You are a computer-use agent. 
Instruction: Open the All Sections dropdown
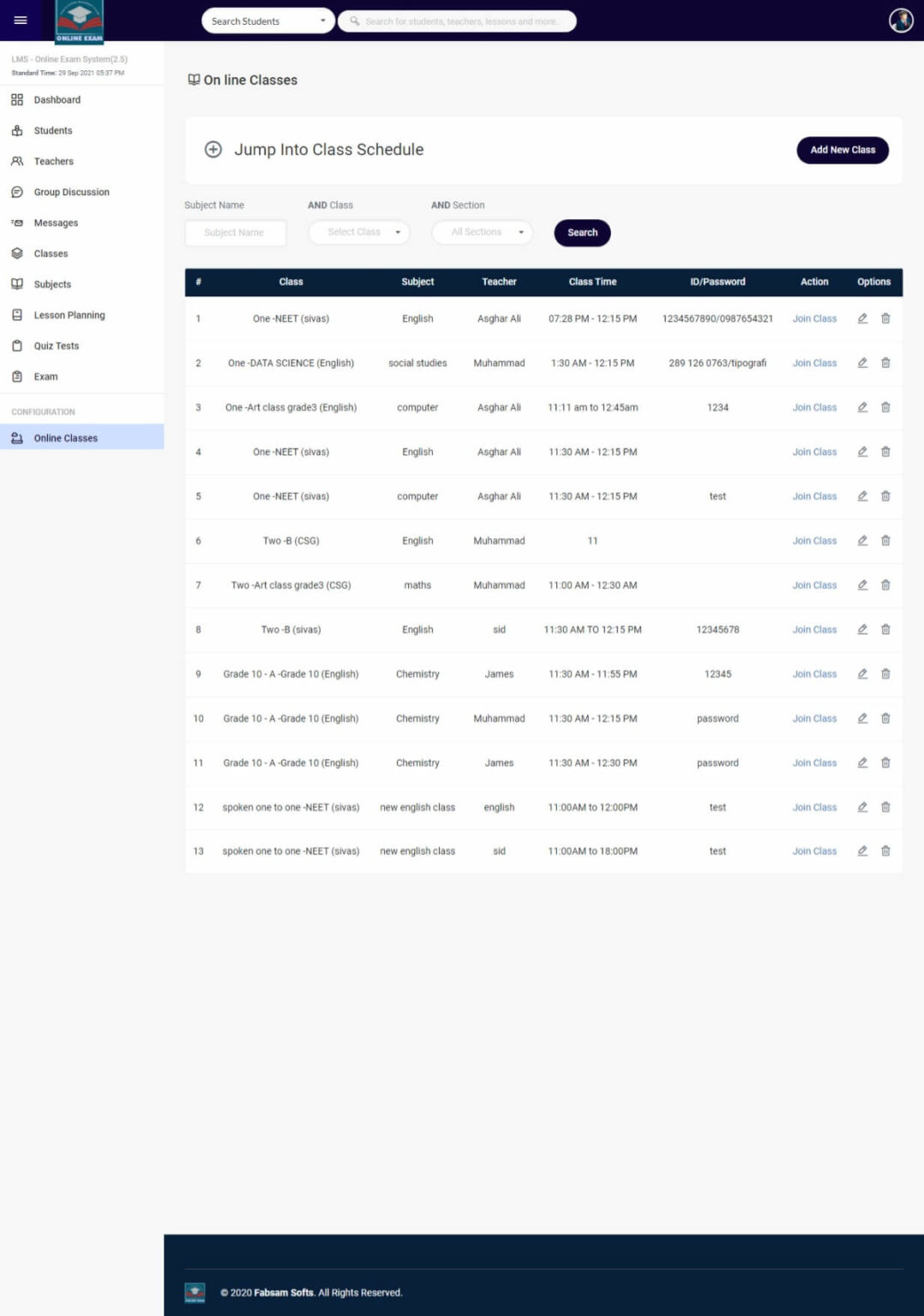point(481,231)
